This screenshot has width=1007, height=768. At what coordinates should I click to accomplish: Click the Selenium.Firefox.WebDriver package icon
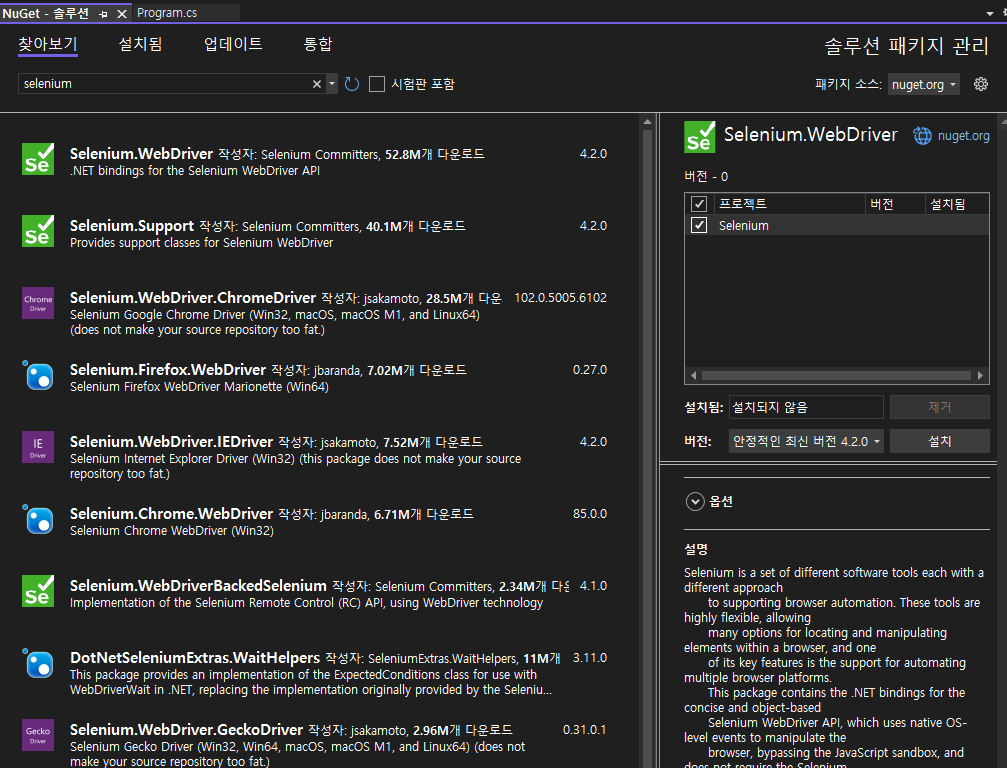38,375
